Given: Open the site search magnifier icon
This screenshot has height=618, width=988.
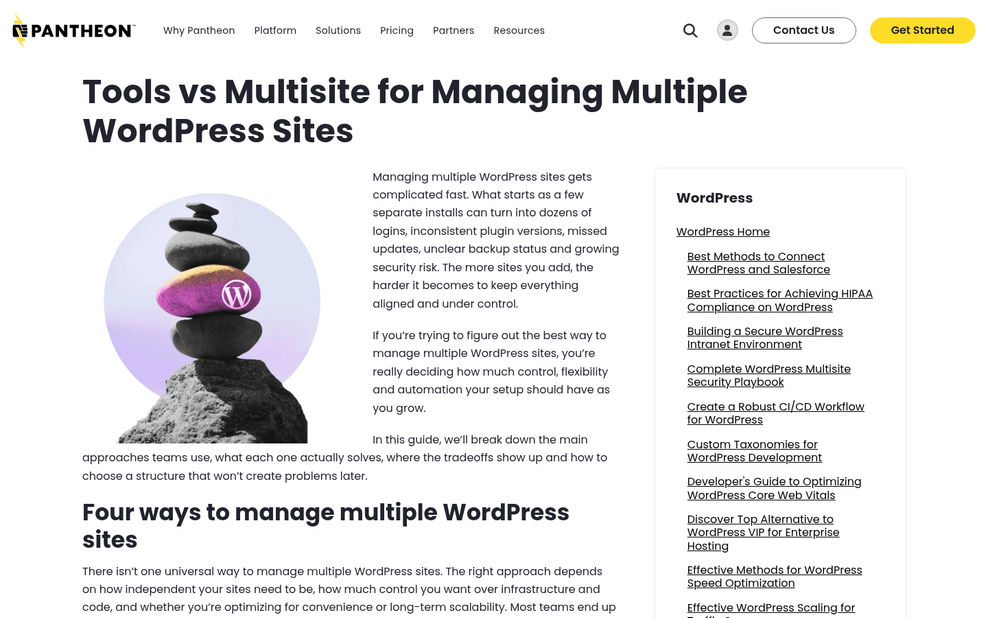Looking at the screenshot, I should point(690,30).
